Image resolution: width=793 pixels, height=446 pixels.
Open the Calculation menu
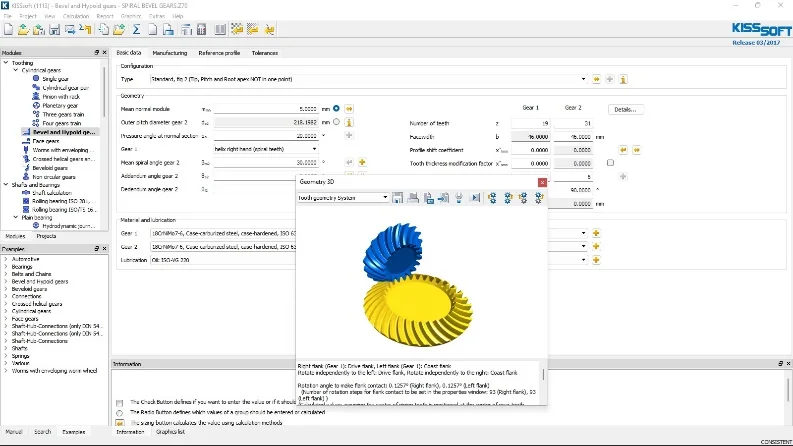click(x=76, y=17)
